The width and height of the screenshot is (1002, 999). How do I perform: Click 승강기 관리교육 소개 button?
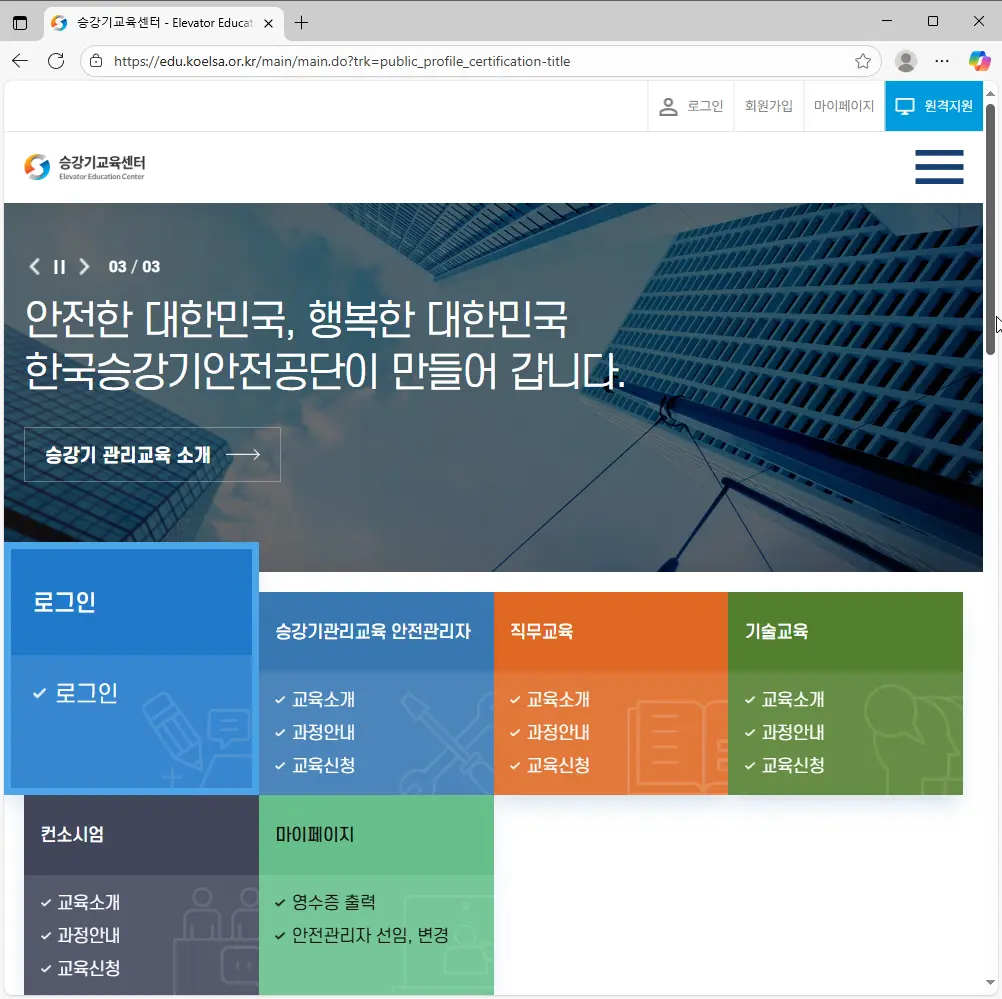152,455
